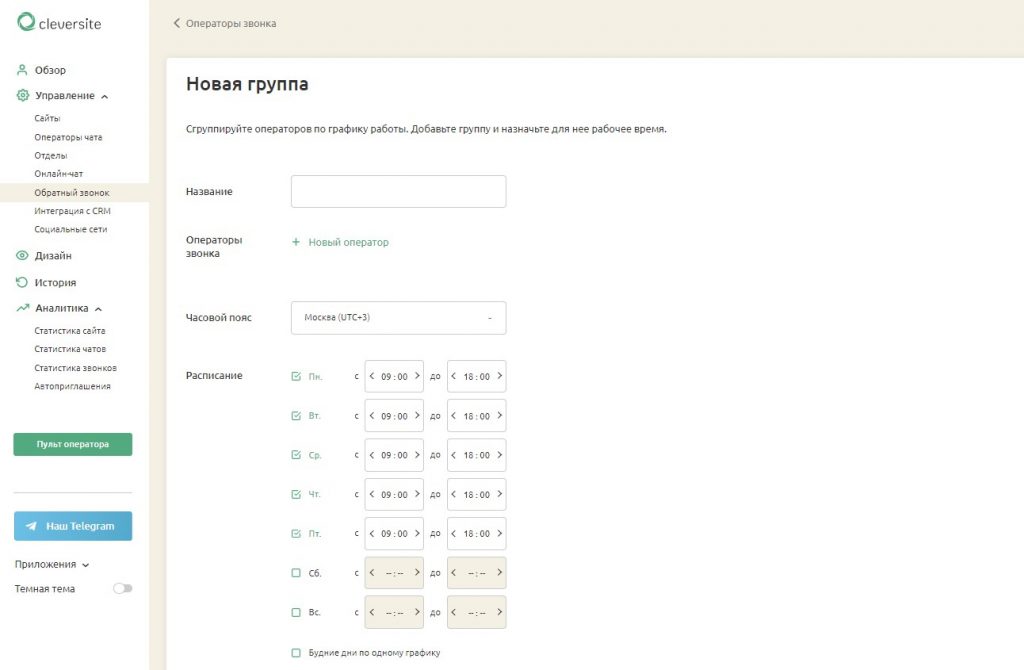This screenshot has width=1024, height=670.
Task: Expand the Приложения section
Action: [x=52, y=564]
